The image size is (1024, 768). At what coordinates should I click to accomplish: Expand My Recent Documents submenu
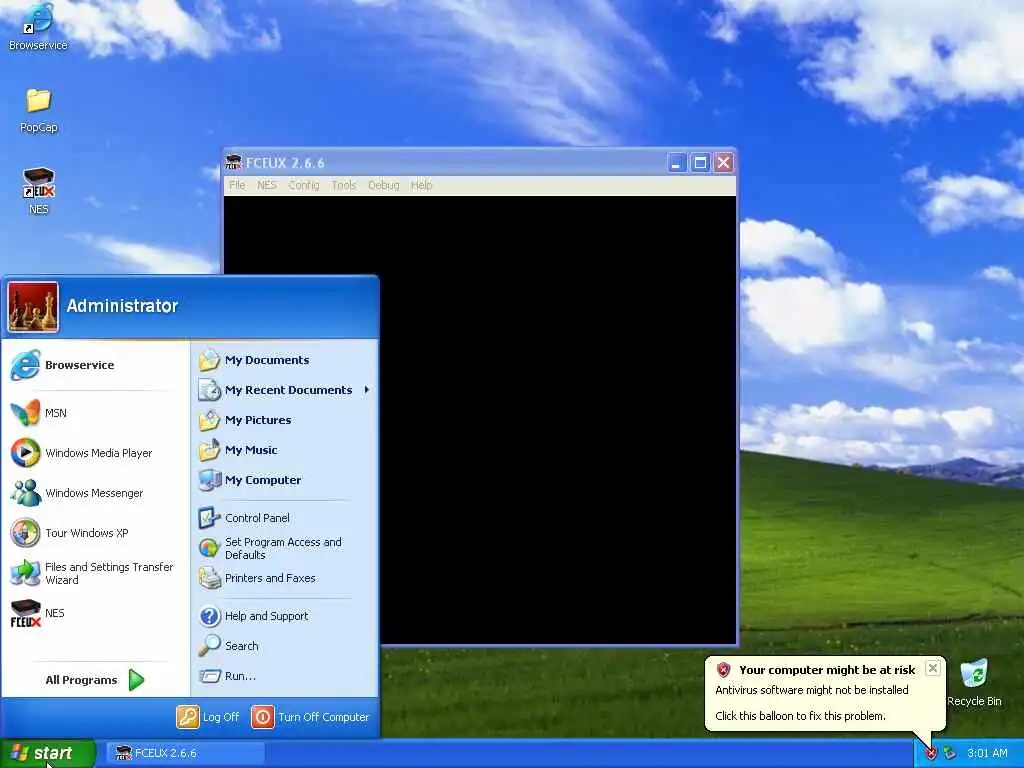pyautogui.click(x=285, y=390)
